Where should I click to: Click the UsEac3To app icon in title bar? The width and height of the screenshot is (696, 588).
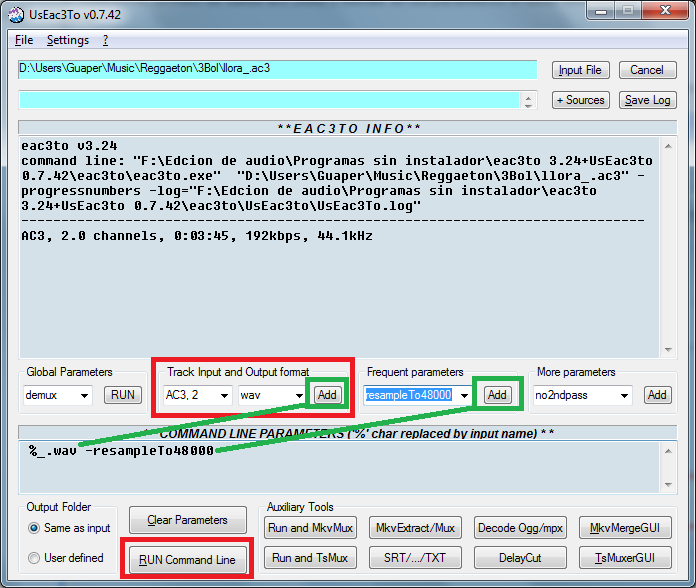(x=16, y=15)
